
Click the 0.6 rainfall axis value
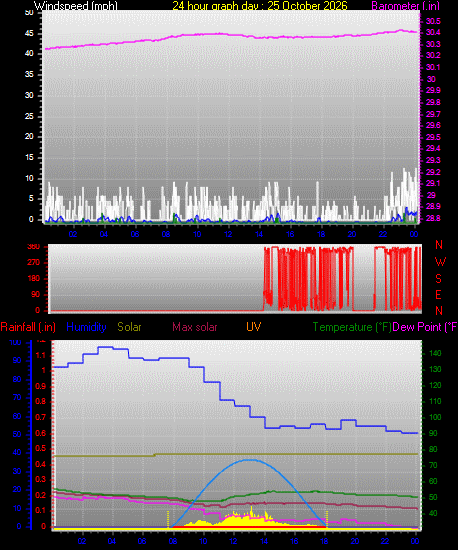pos(41,433)
